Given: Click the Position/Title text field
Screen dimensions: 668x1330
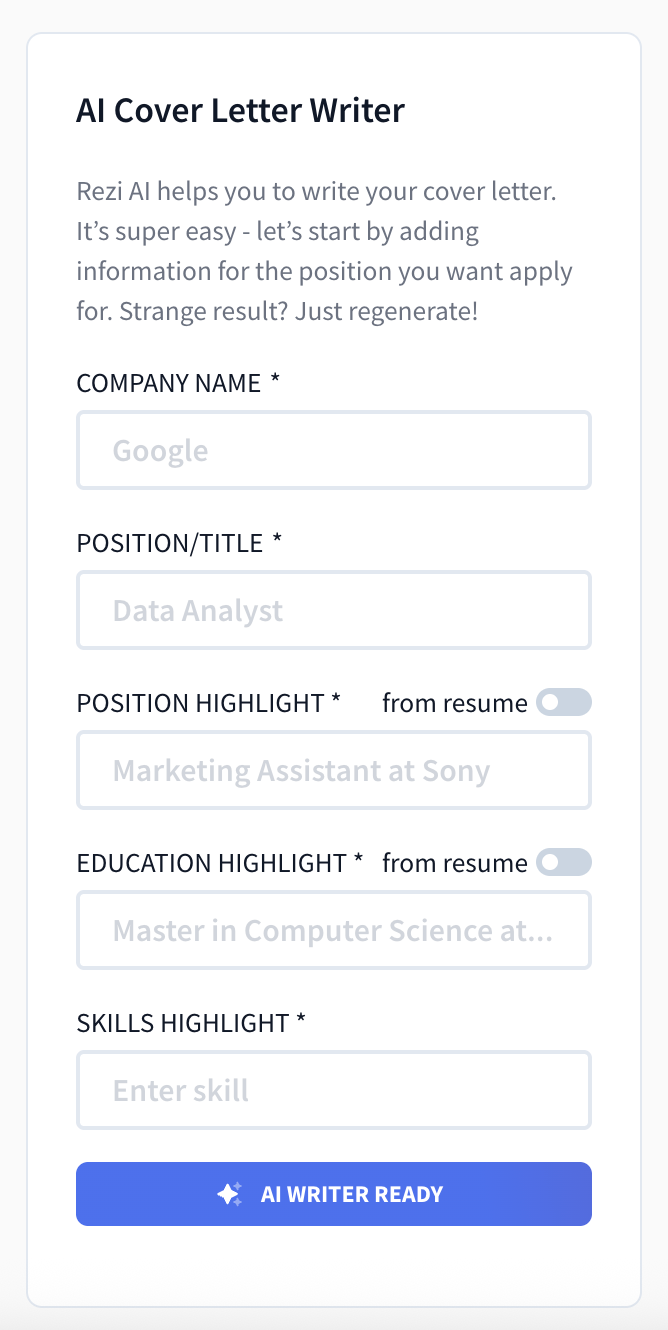Looking at the screenshot, I should [x=334, y=610].
